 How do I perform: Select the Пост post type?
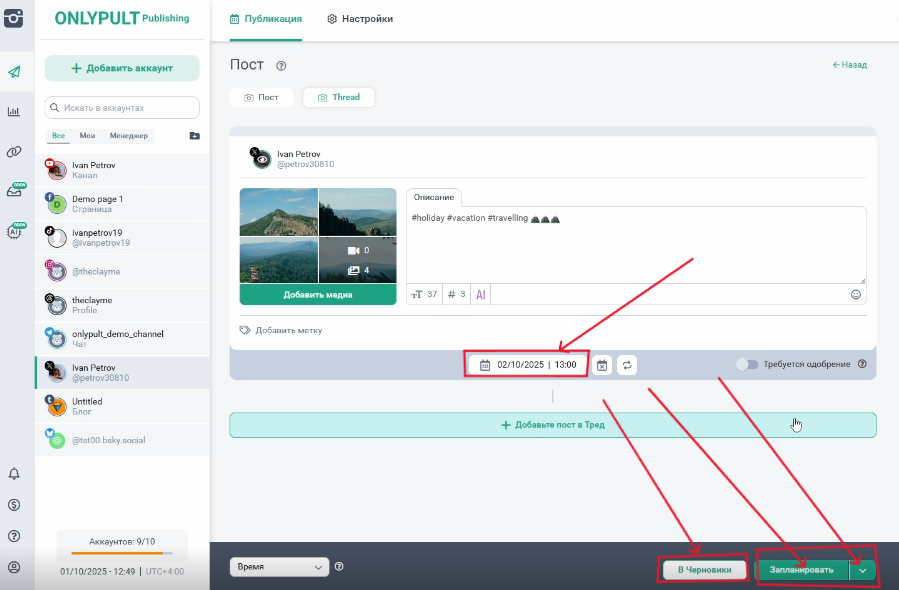tap(261, 98)
